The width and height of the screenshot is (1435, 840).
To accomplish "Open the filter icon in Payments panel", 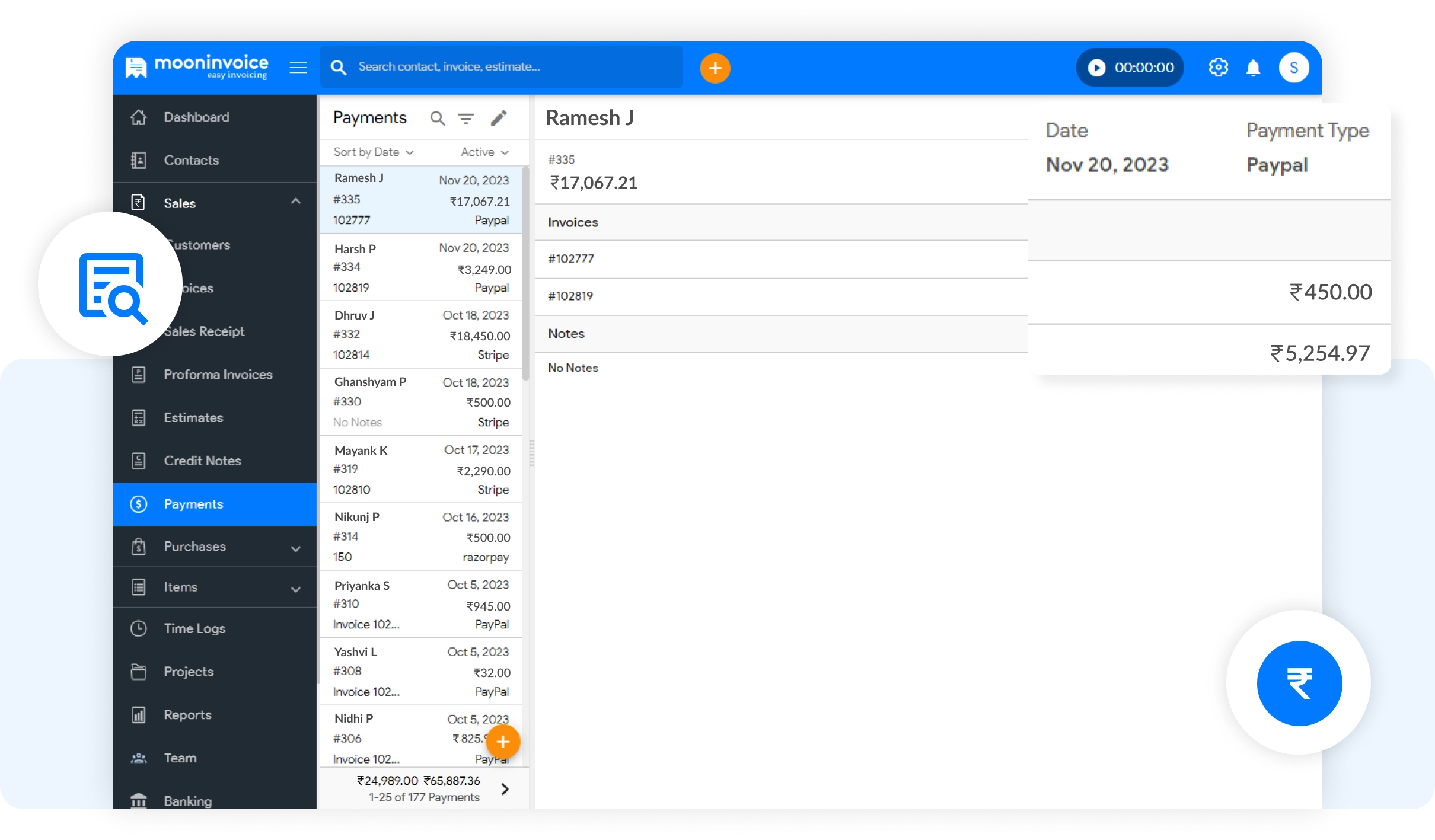I will [x=466, y=119].
